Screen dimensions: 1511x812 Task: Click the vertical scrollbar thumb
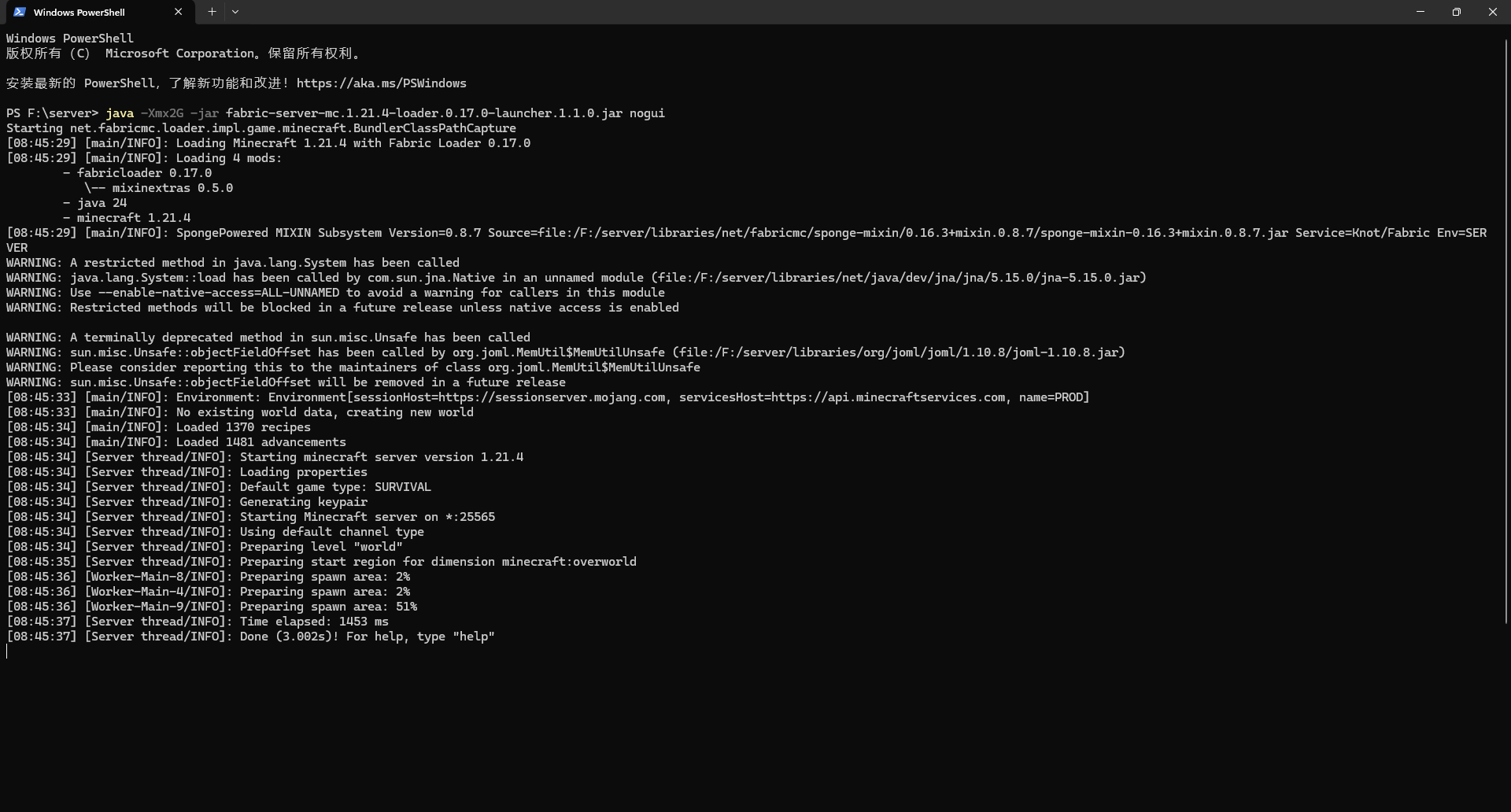click(1506, 330)
